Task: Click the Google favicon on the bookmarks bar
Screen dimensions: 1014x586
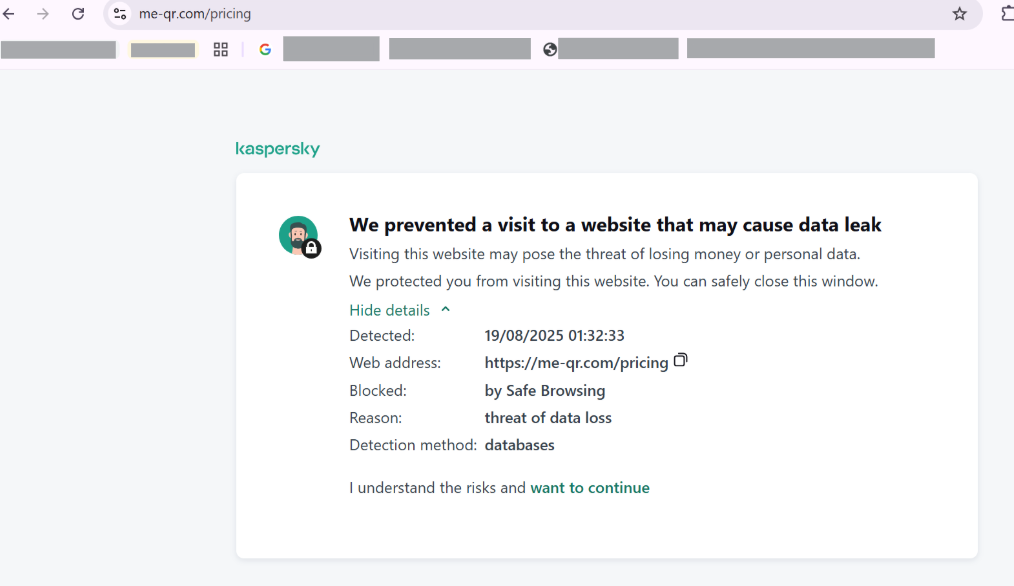Action: (265, 48)
